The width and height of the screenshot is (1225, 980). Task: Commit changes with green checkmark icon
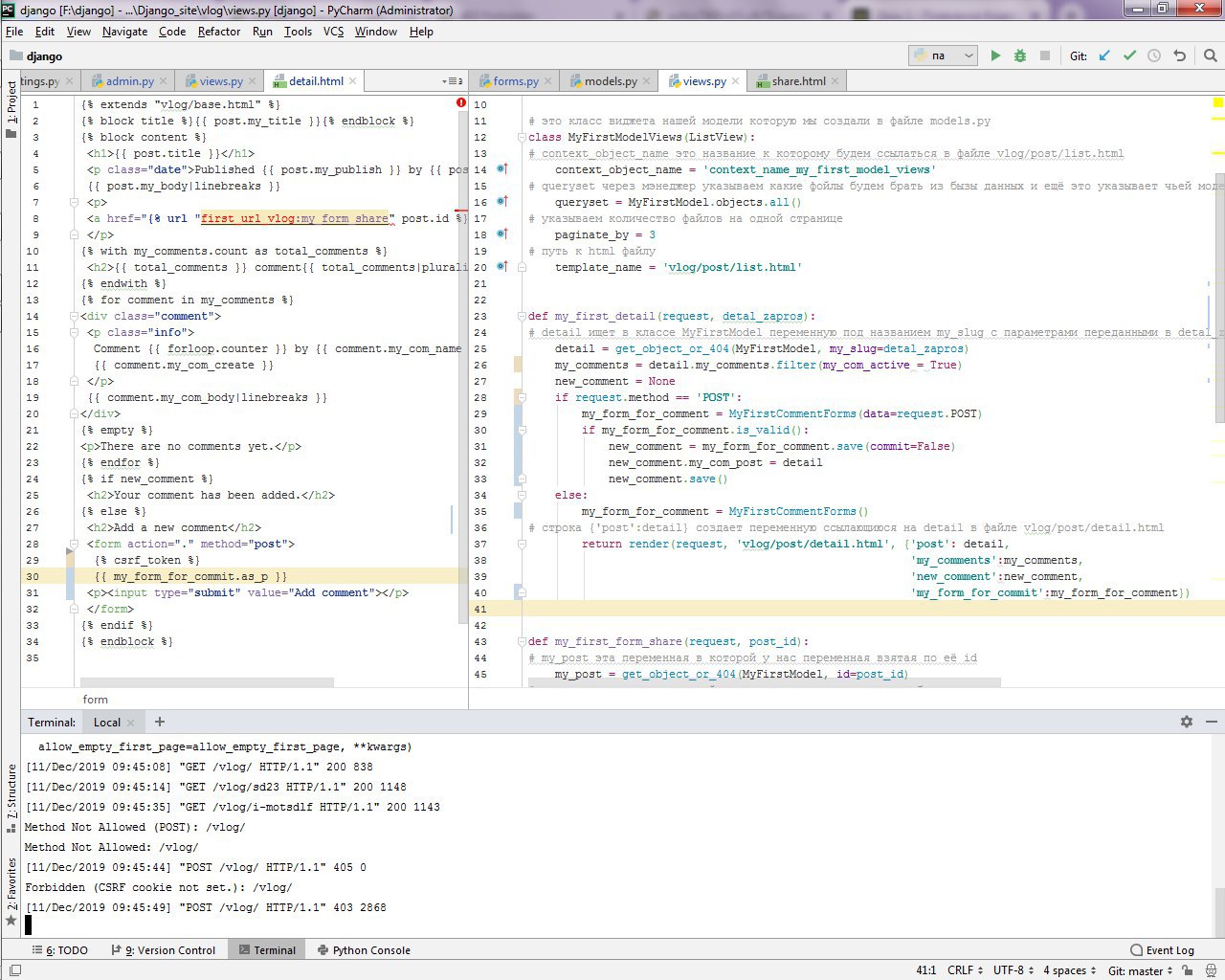pos(1129,56)
